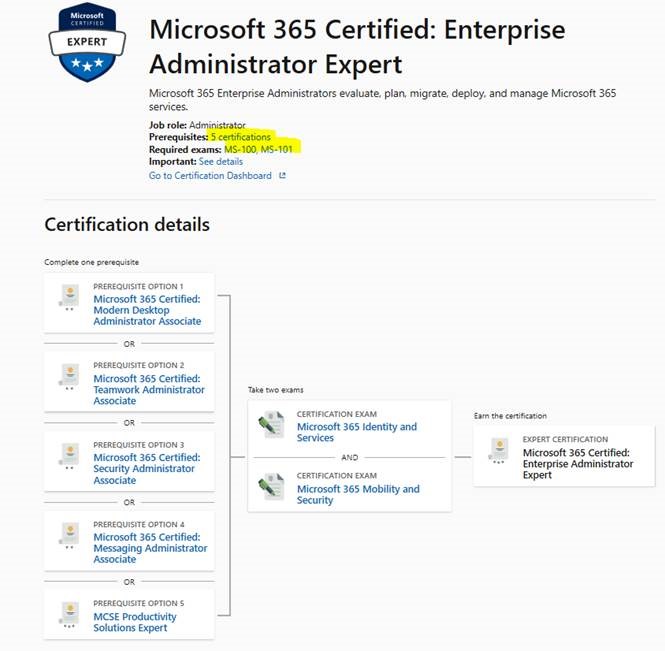Viewport: 665px width, 651px height.
Task: Click the external link icon beside Certification Dashboard
Action: click(x=282, y=176)
